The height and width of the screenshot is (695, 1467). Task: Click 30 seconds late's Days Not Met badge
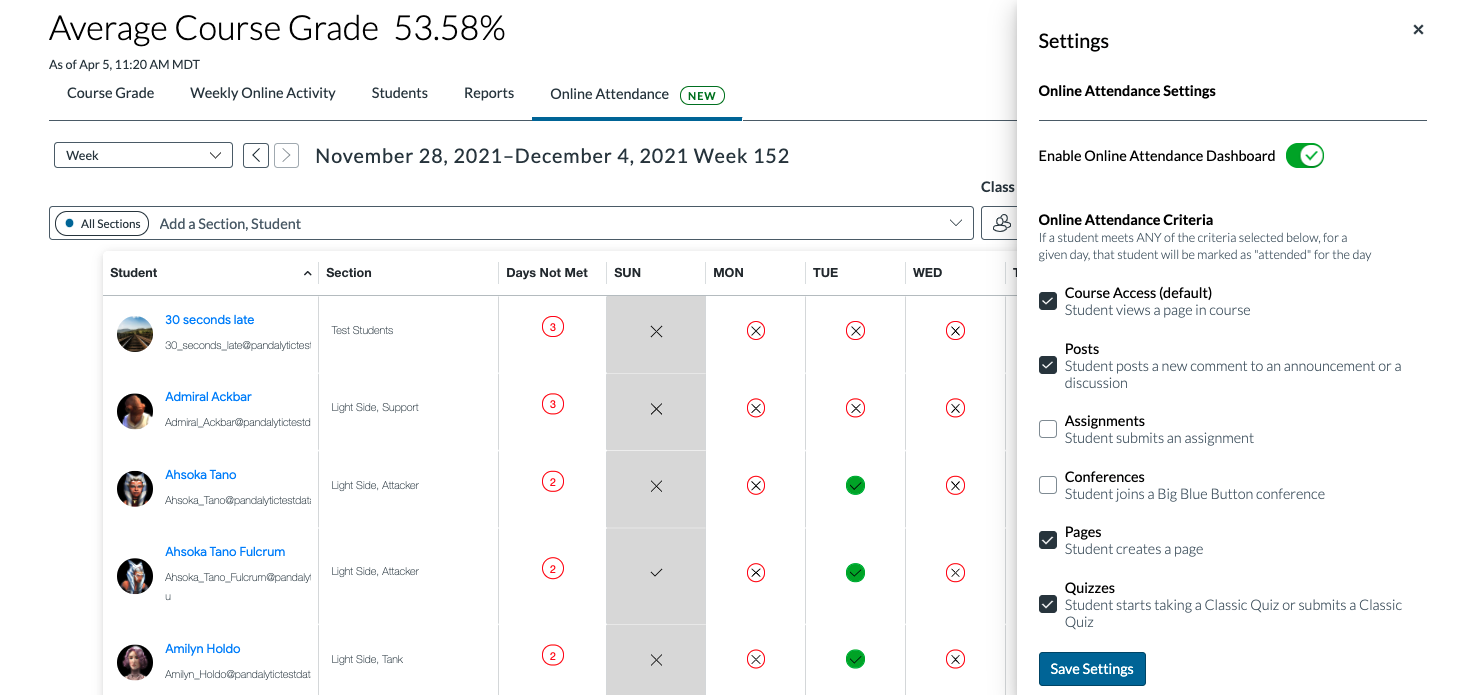pos(552,327)
